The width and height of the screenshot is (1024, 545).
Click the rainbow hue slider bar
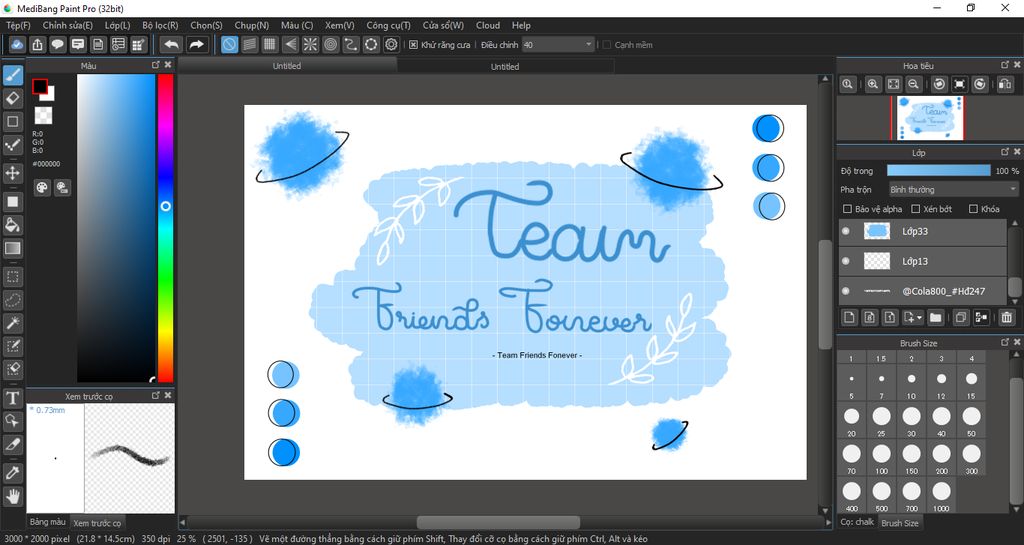point(165,228)
